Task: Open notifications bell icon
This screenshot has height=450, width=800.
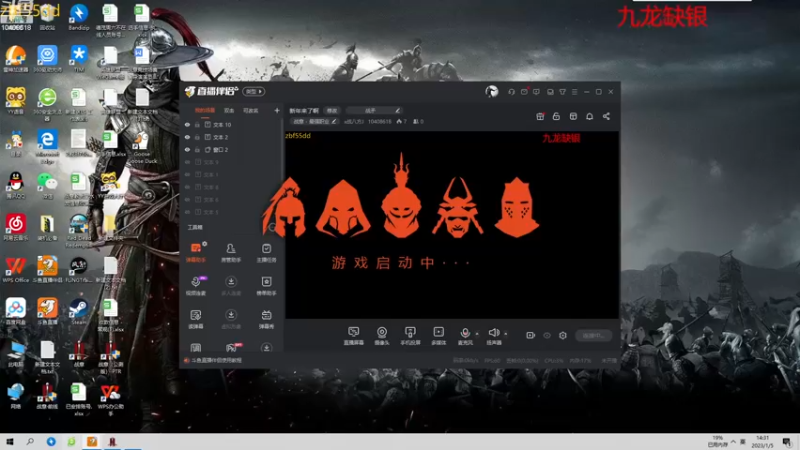Action: [589, 116]
